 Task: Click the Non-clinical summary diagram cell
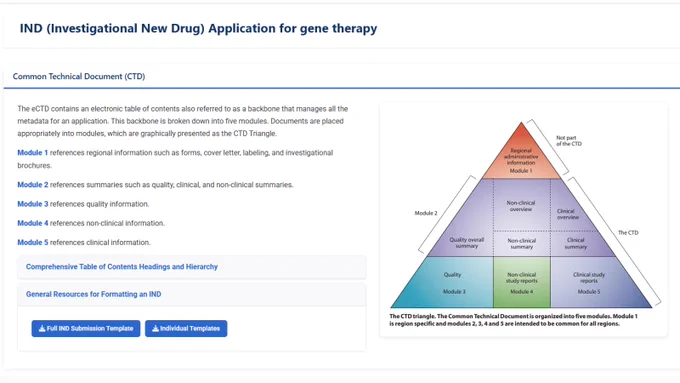[521, 243]
